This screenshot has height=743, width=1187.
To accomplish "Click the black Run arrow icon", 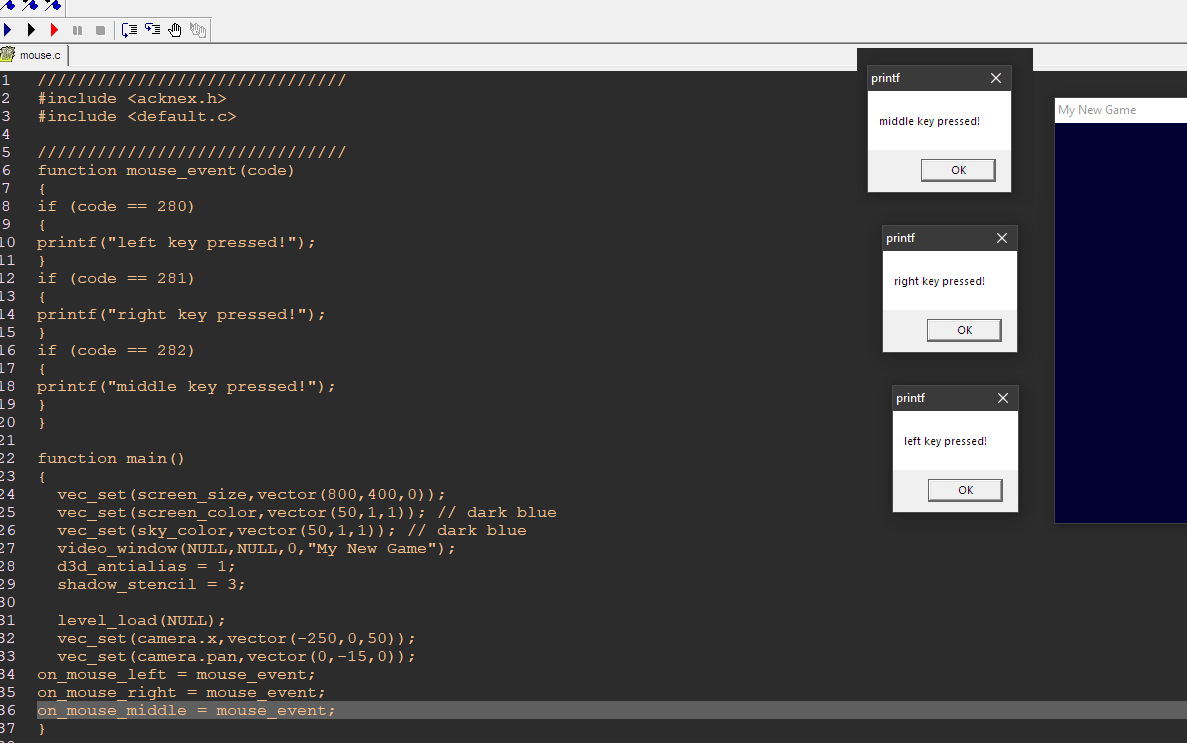I will pyautogui.click(x=31, y=30).
